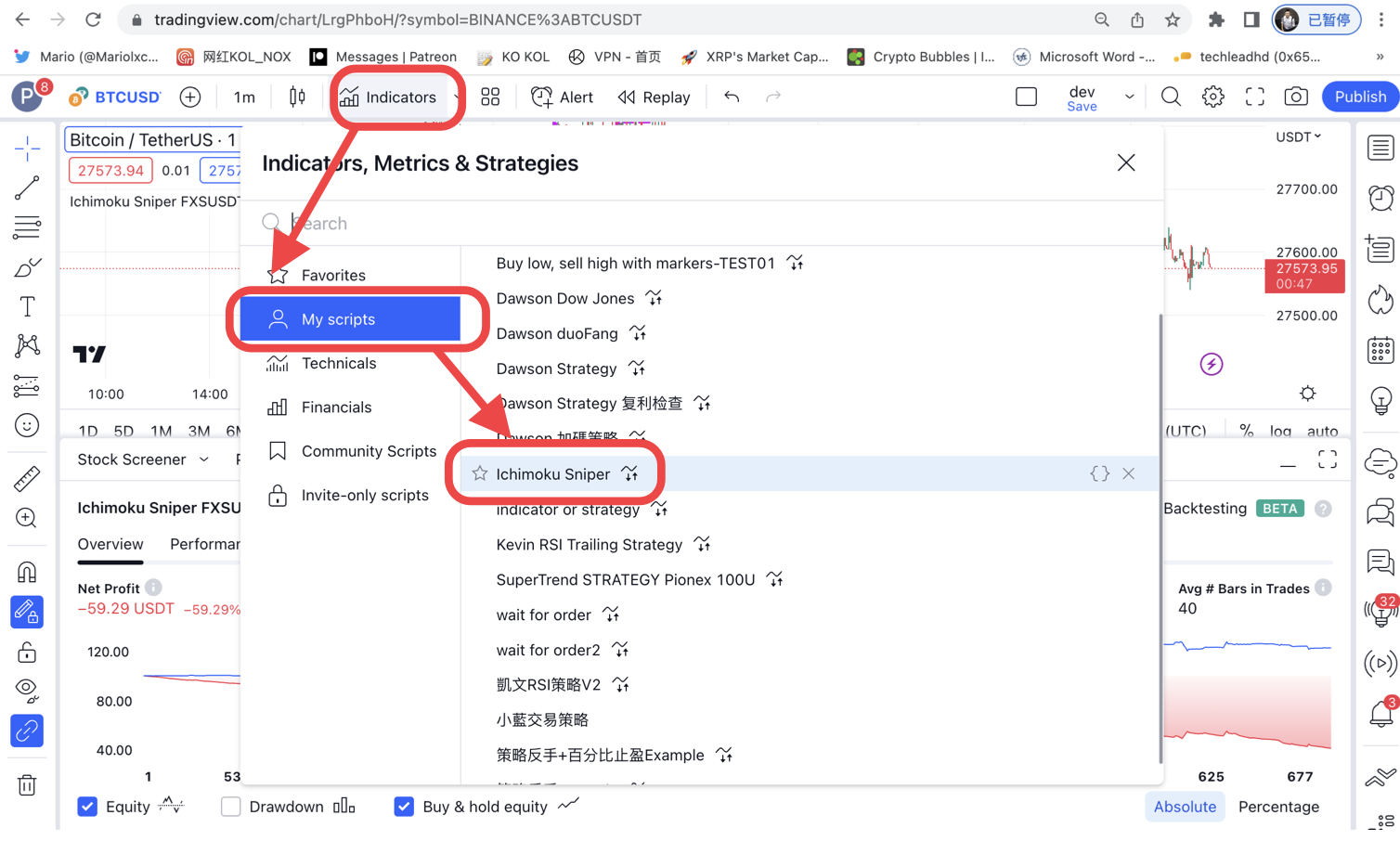Click the trash icon to remove drawings
1400x841 pixels.
[x=27, y=785]
